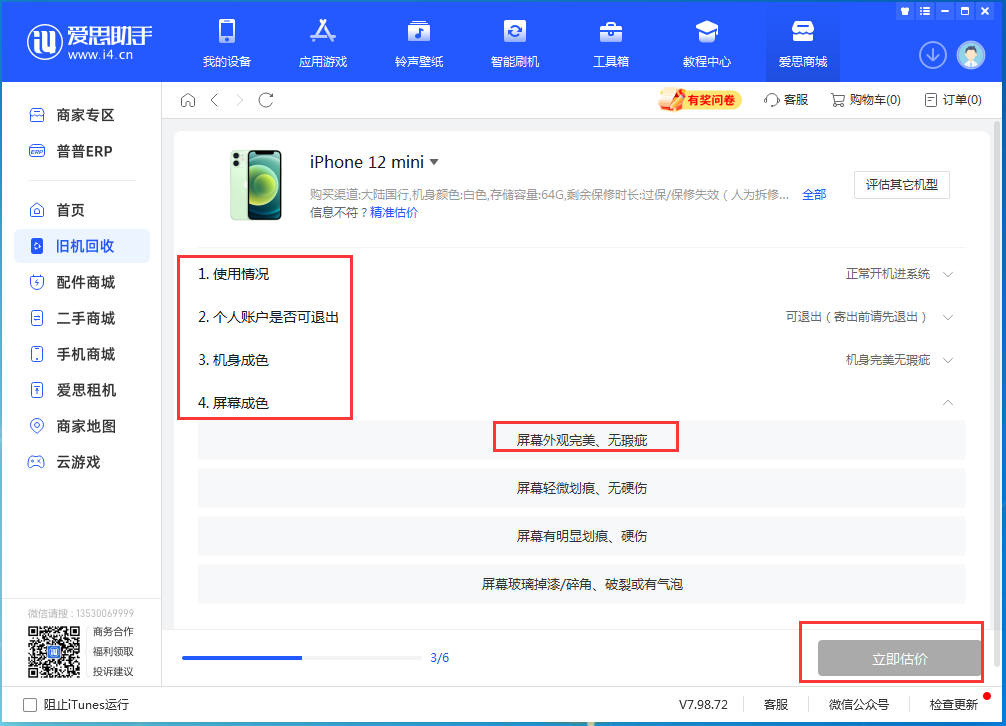This screenshot has width=1006, height=726.
Task: Go back using the left arrow icon
Action: tap(214, 100)
